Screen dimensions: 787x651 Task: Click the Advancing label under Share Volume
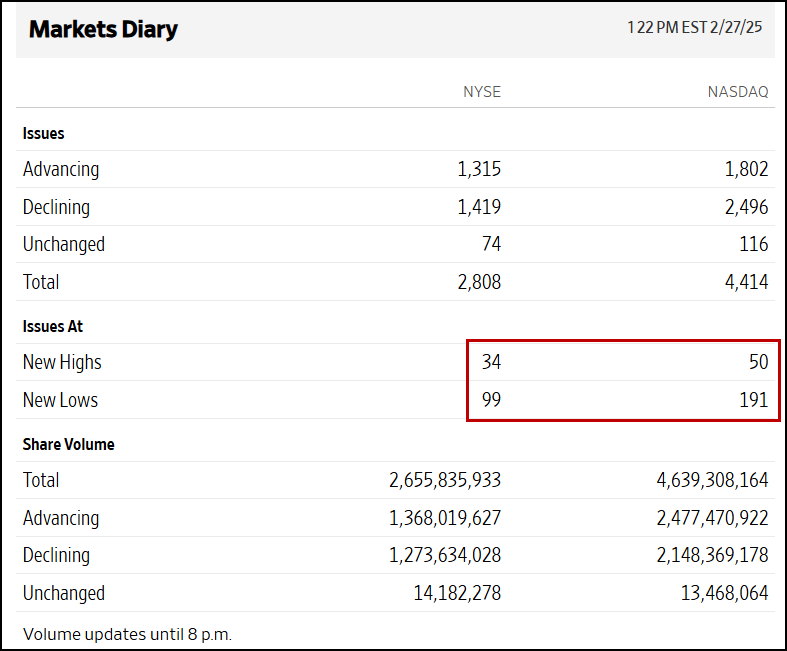click(61, 518)
